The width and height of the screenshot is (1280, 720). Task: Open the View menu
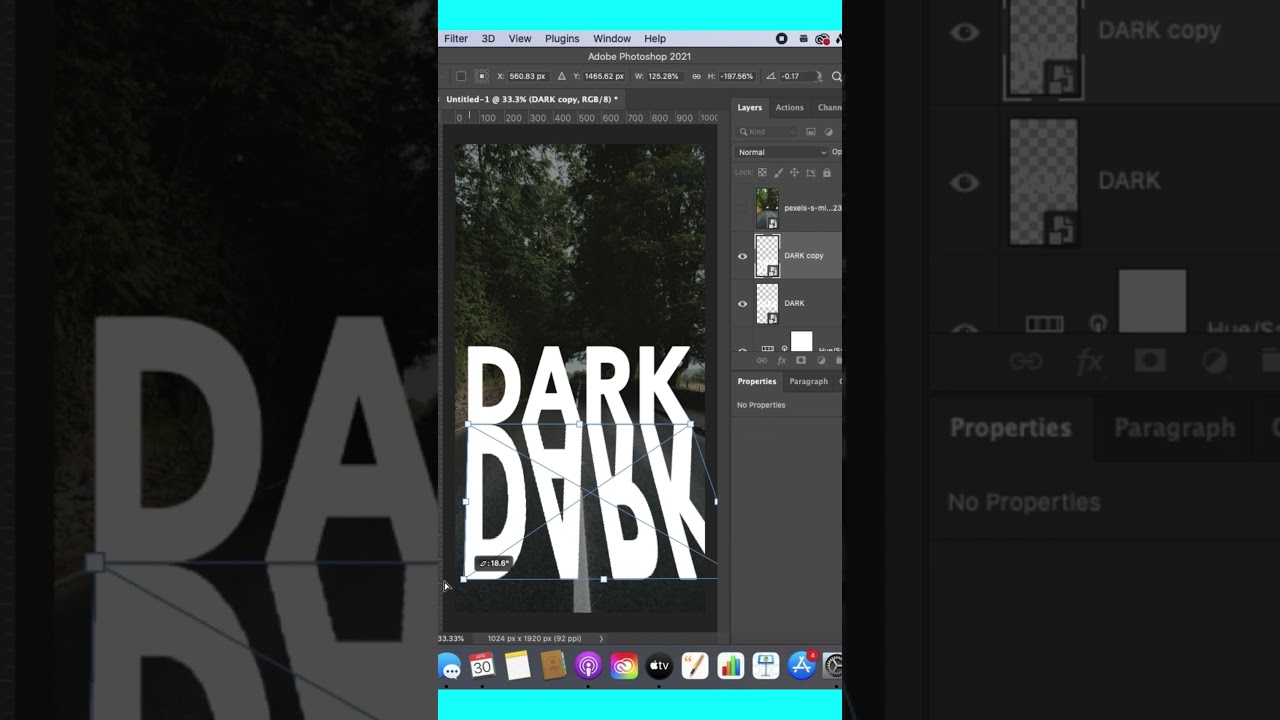coord(520,39)
